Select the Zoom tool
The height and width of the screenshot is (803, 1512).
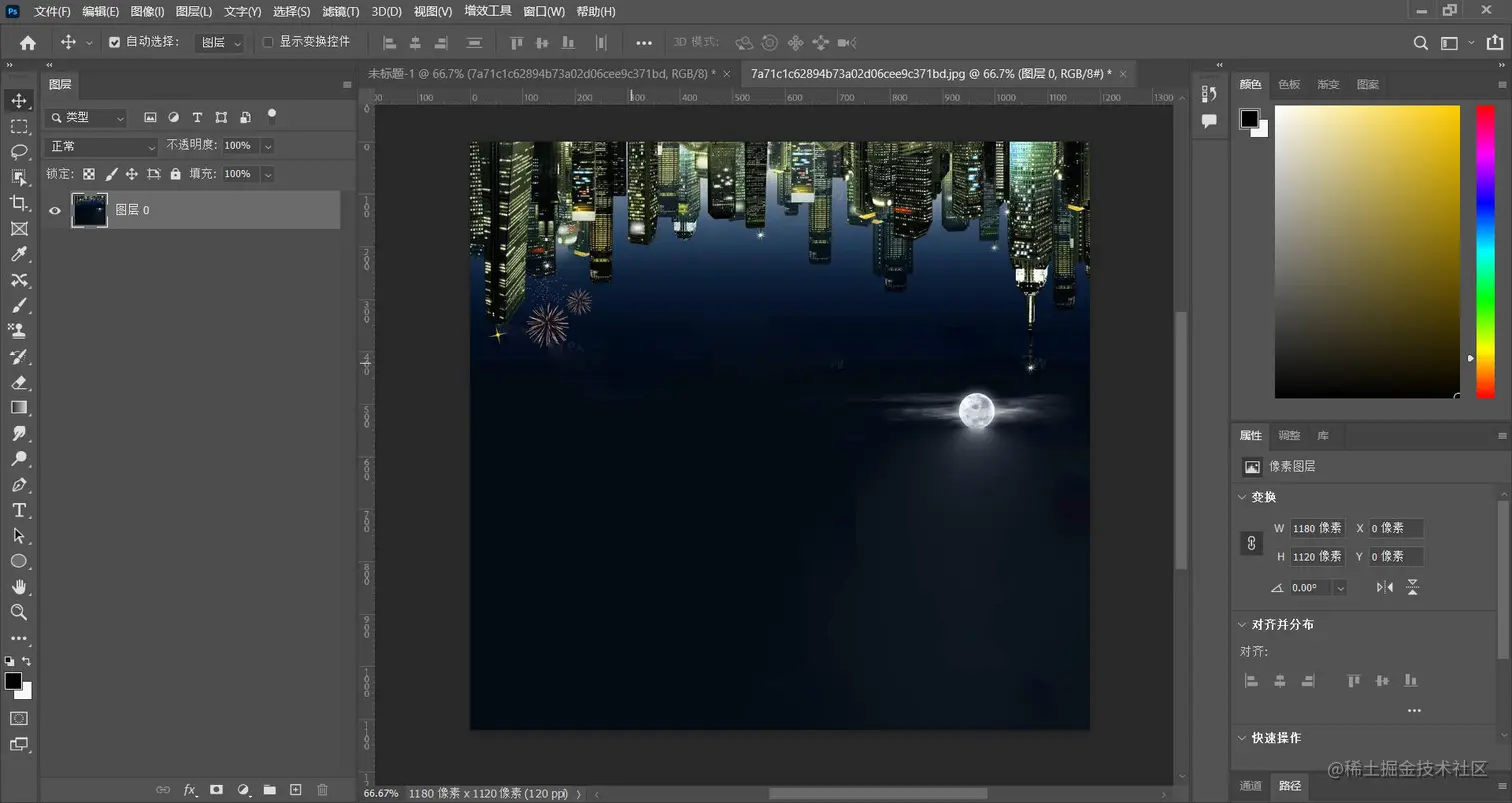(20, 611)
